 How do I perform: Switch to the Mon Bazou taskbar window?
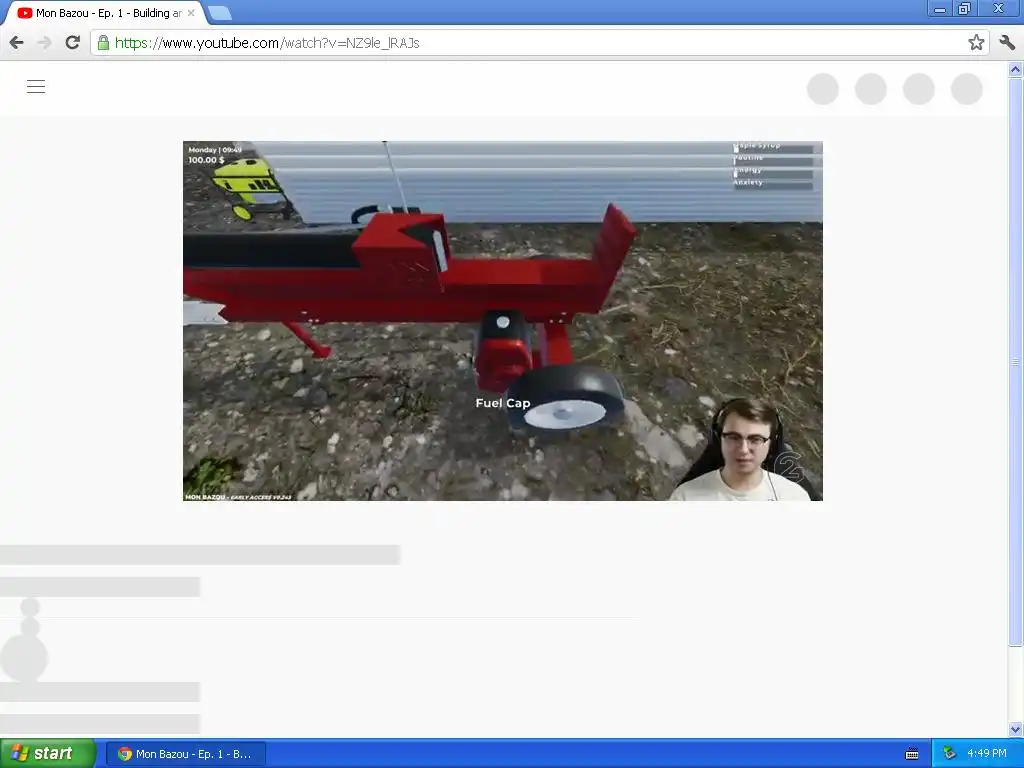185,754
